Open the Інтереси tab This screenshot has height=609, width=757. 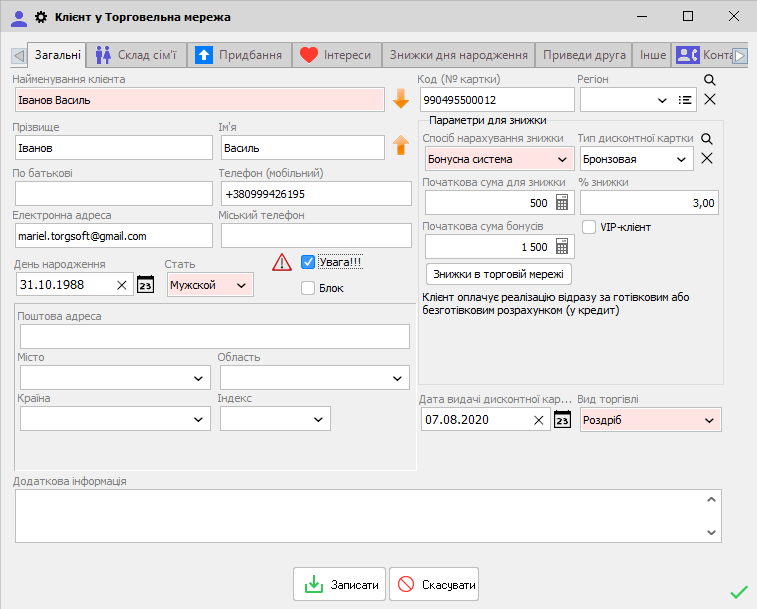tap(336, 55)
